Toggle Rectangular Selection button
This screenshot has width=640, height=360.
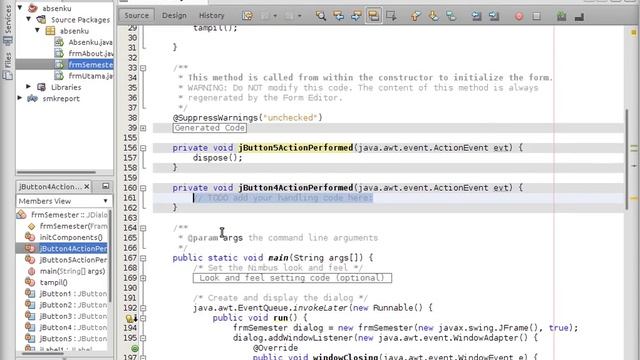(391, 16)
